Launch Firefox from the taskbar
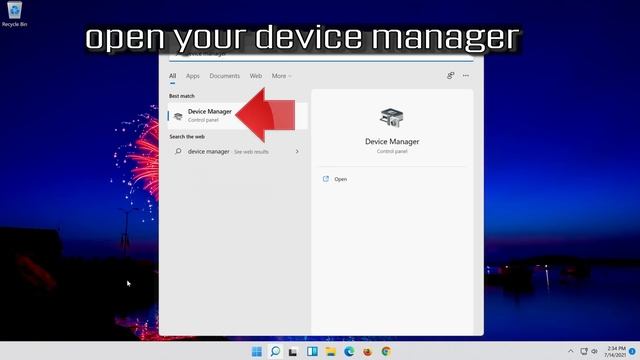 pyautogui.click(x=367, y=351)
